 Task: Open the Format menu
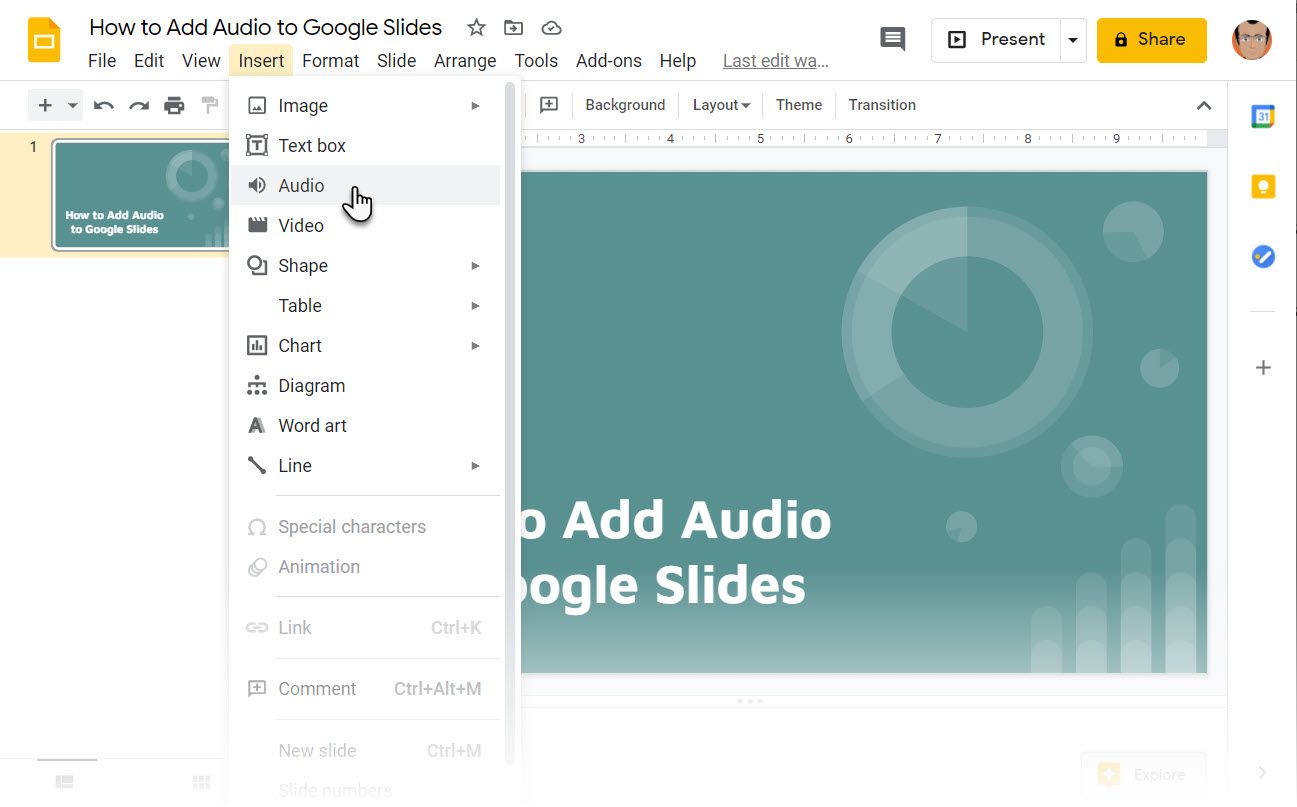(x=330, y=60)
